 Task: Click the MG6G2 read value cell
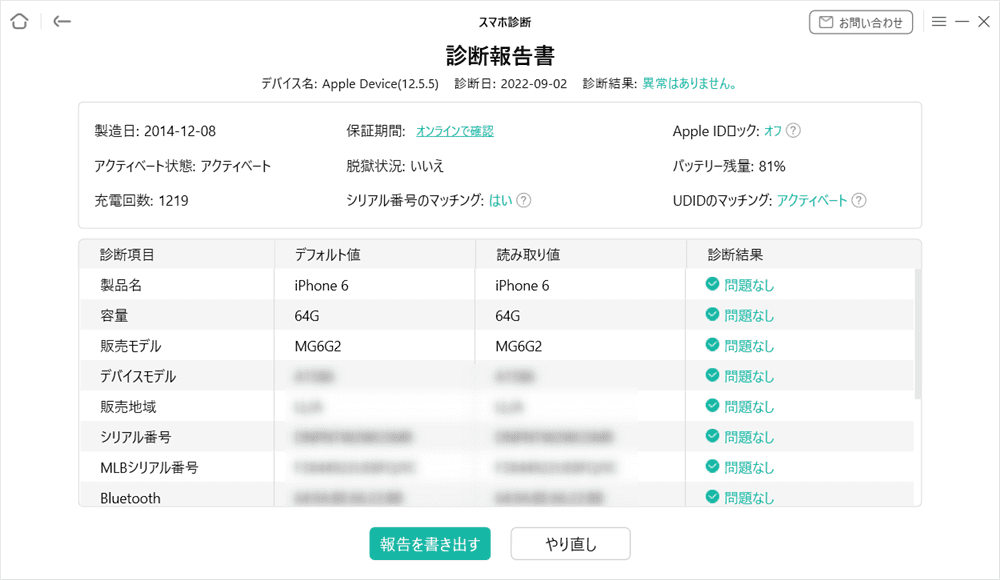click(x=518, y=346)
